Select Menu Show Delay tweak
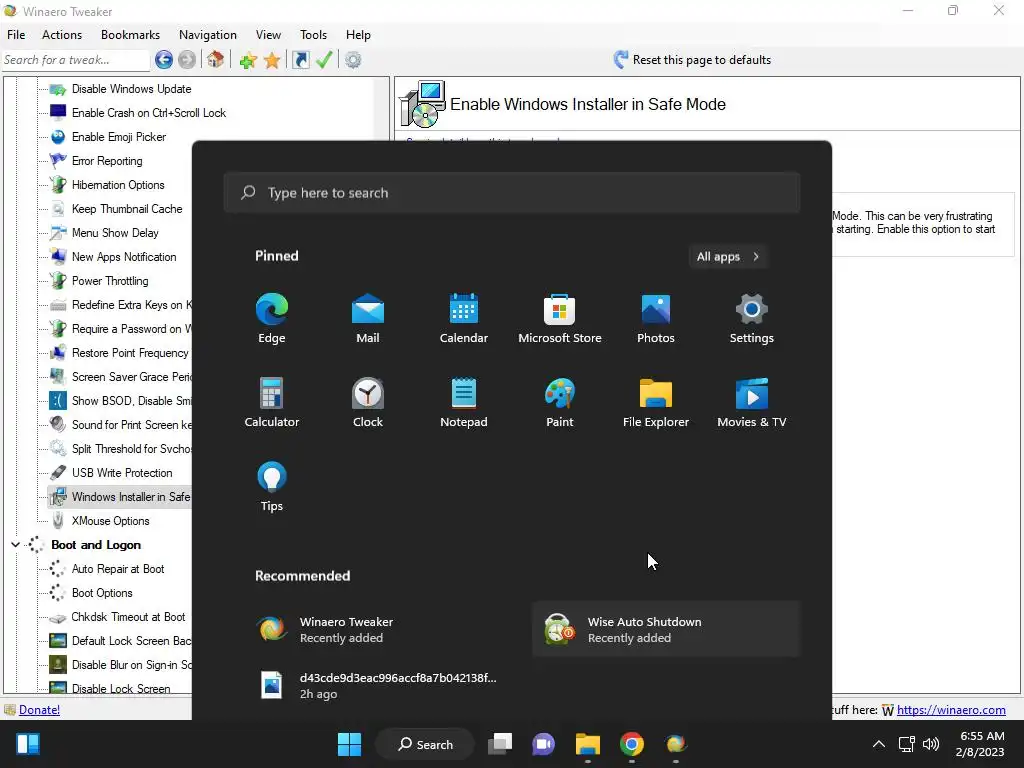The height and width of the screenshot is (768, 1024). (115, 233)
